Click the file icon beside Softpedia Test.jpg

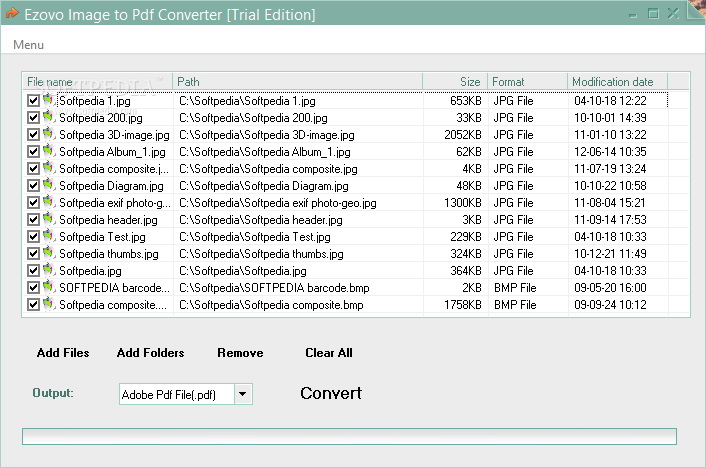point(49,236)
